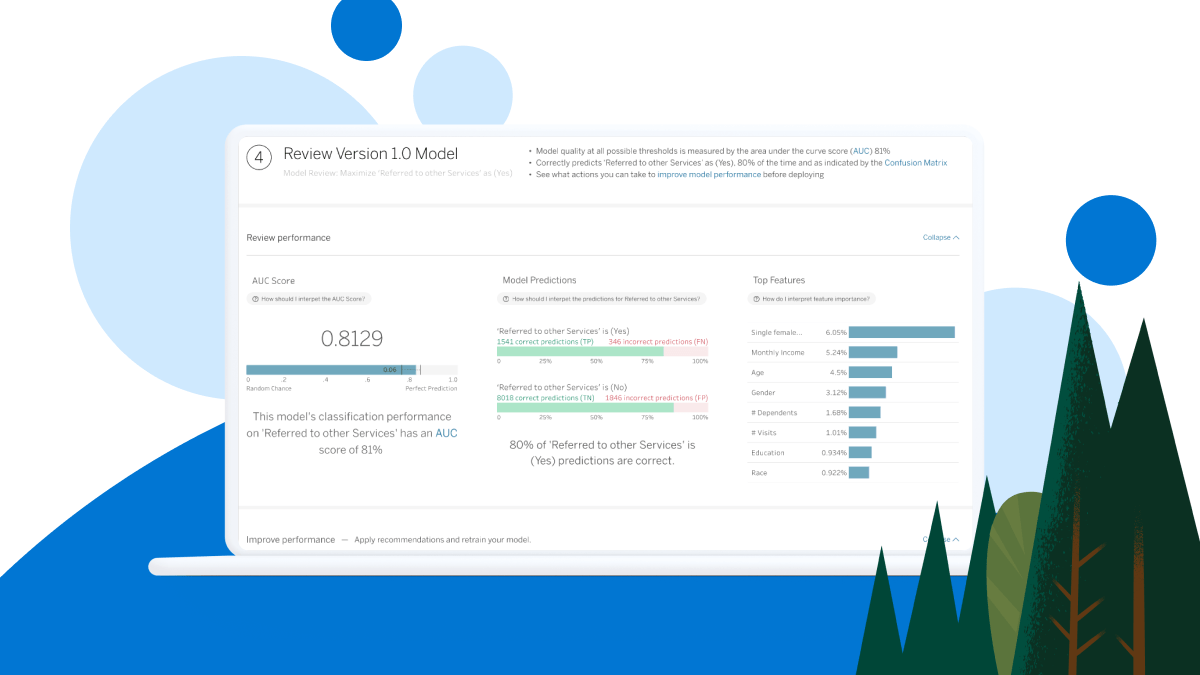Click the Review Version 1.0 Model title
The image size is (1200, 675).
370,154
